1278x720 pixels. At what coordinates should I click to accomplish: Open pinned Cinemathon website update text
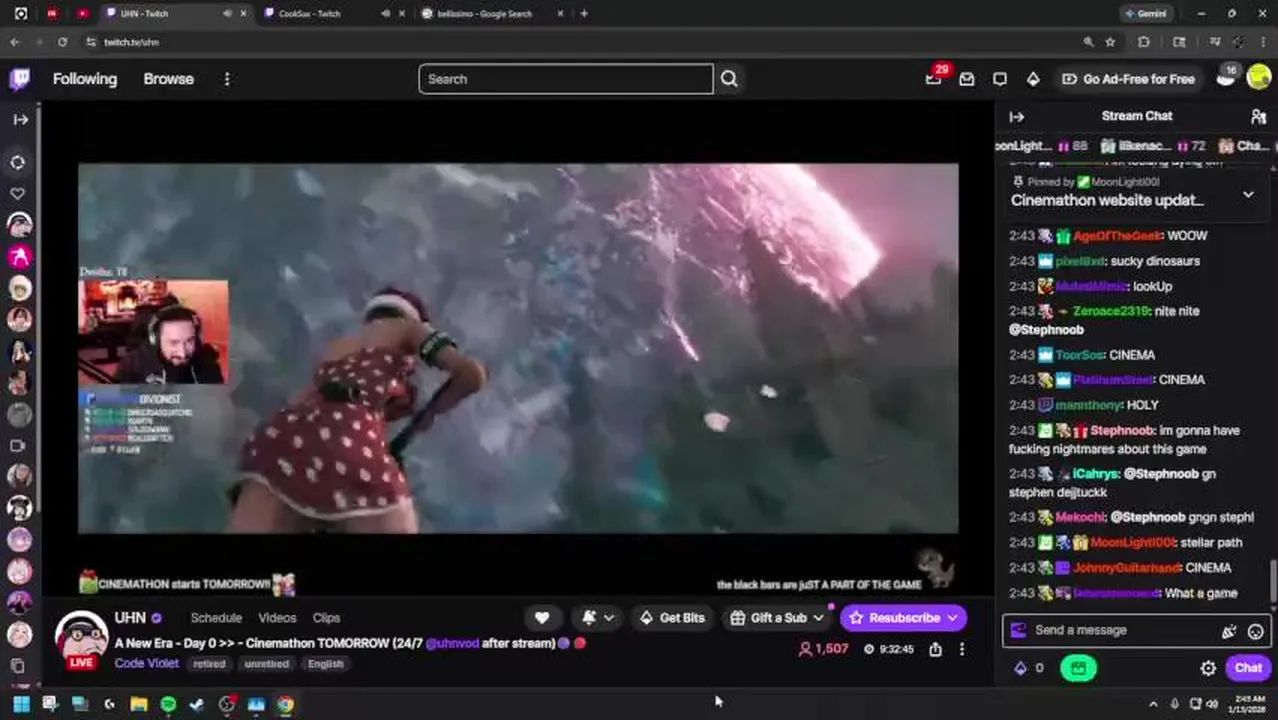pos(1106,200)
